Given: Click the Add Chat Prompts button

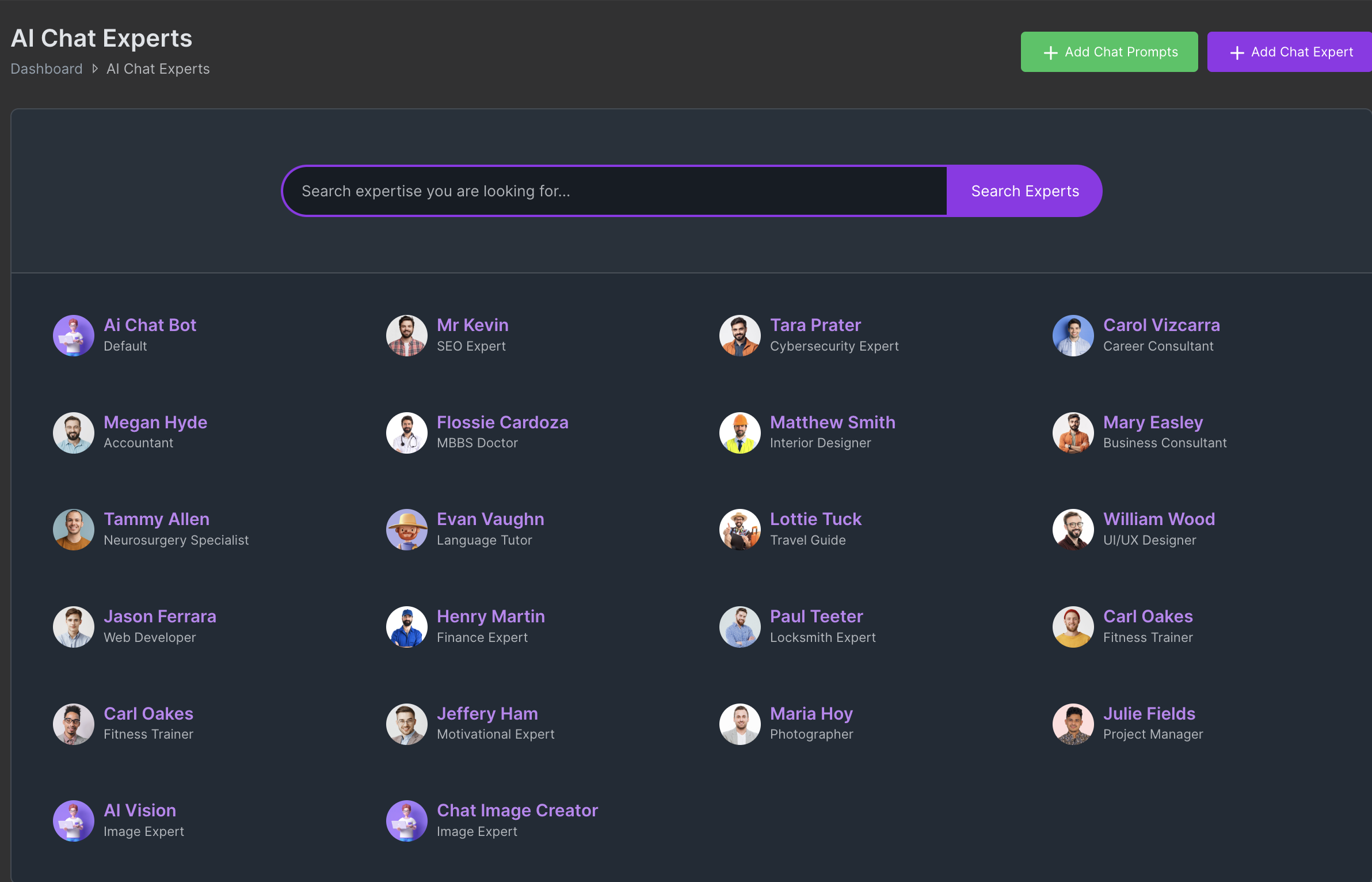Looking at the screenshot, I should point(1109,51).
